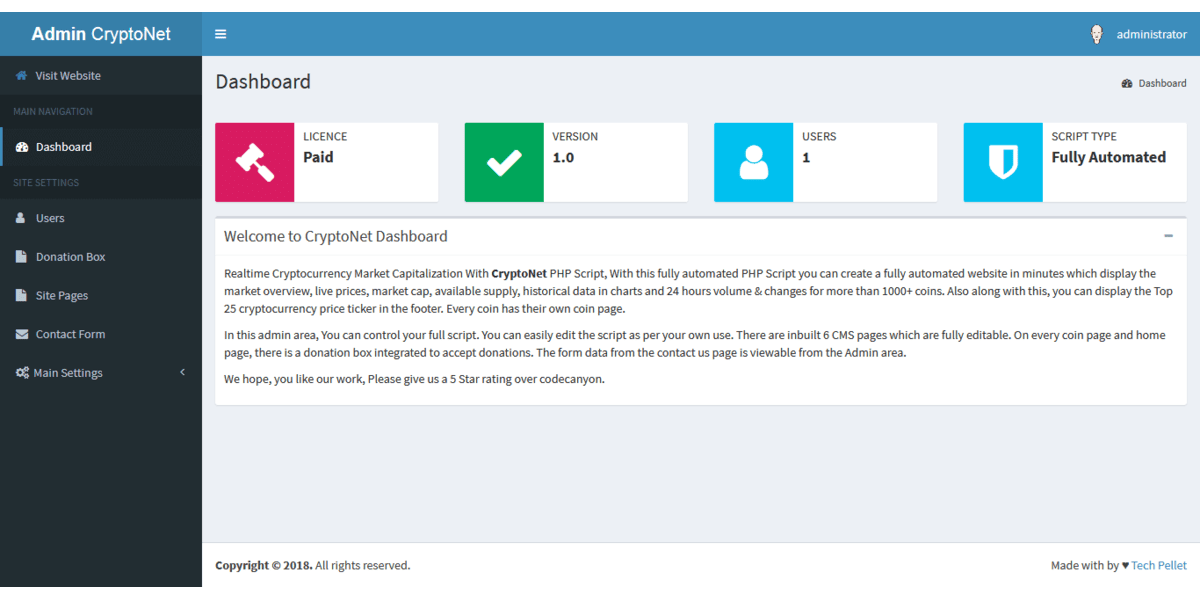Click the 'USERS' card label
The image size is (1200, 600).
click(819, 137)
